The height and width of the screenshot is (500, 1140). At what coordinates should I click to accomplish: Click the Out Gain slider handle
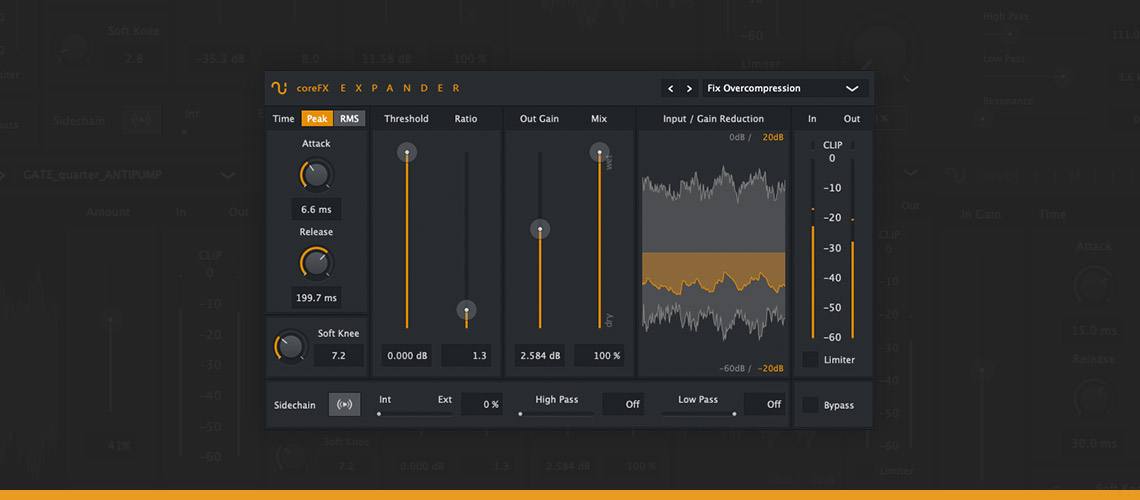point(540,230)
